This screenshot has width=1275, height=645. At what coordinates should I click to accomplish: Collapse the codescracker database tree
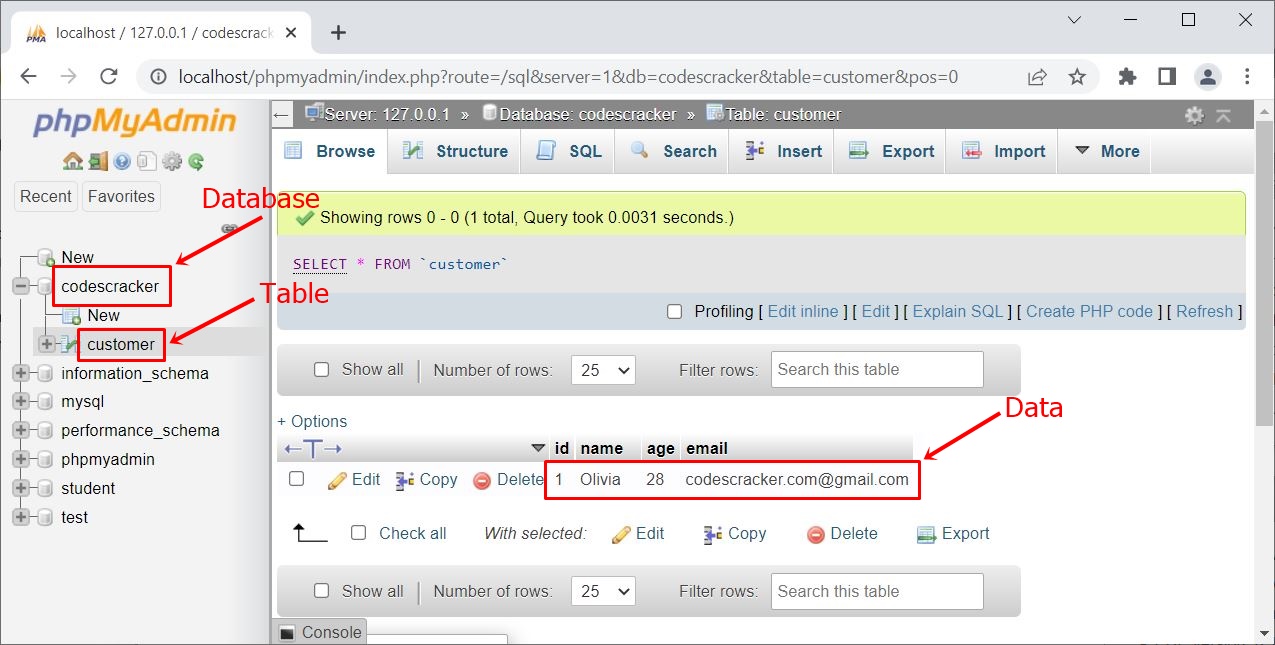(22, 286)
